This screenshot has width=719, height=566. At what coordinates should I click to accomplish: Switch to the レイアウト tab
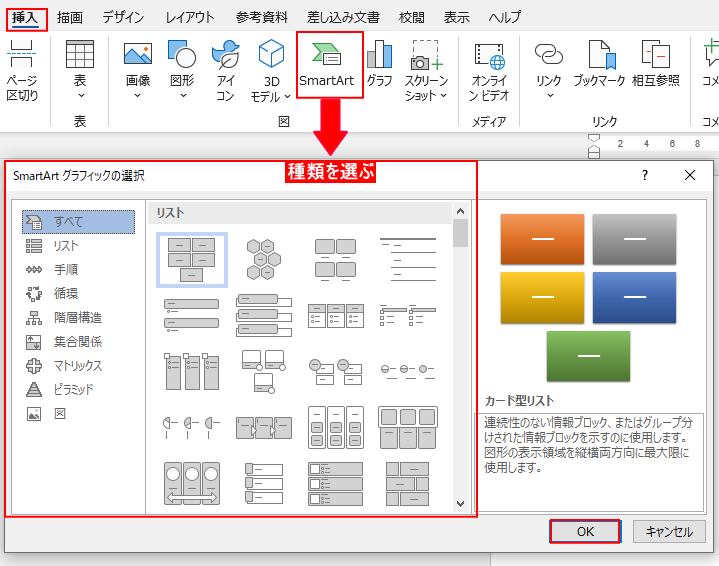190,17
